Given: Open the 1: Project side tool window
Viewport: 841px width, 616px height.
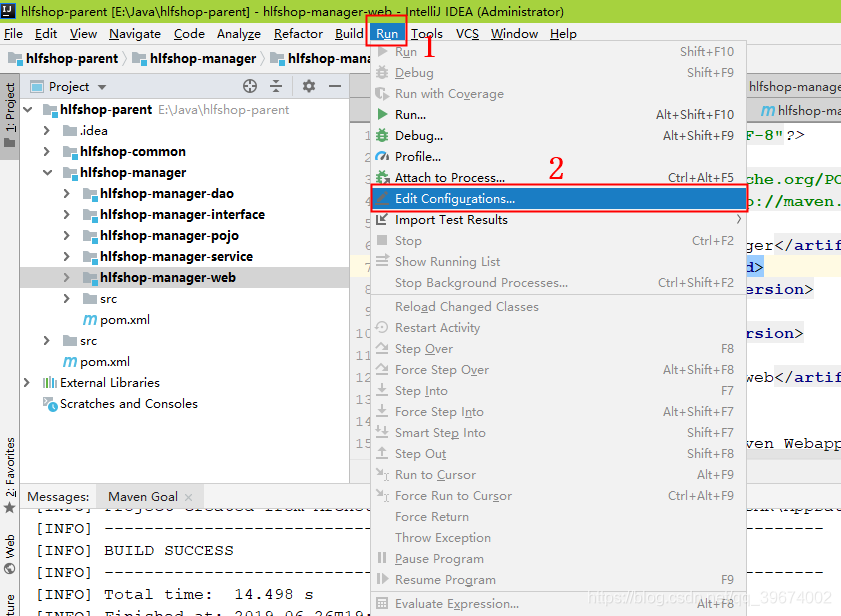Looking at the screenshot, I should (10, 115).
